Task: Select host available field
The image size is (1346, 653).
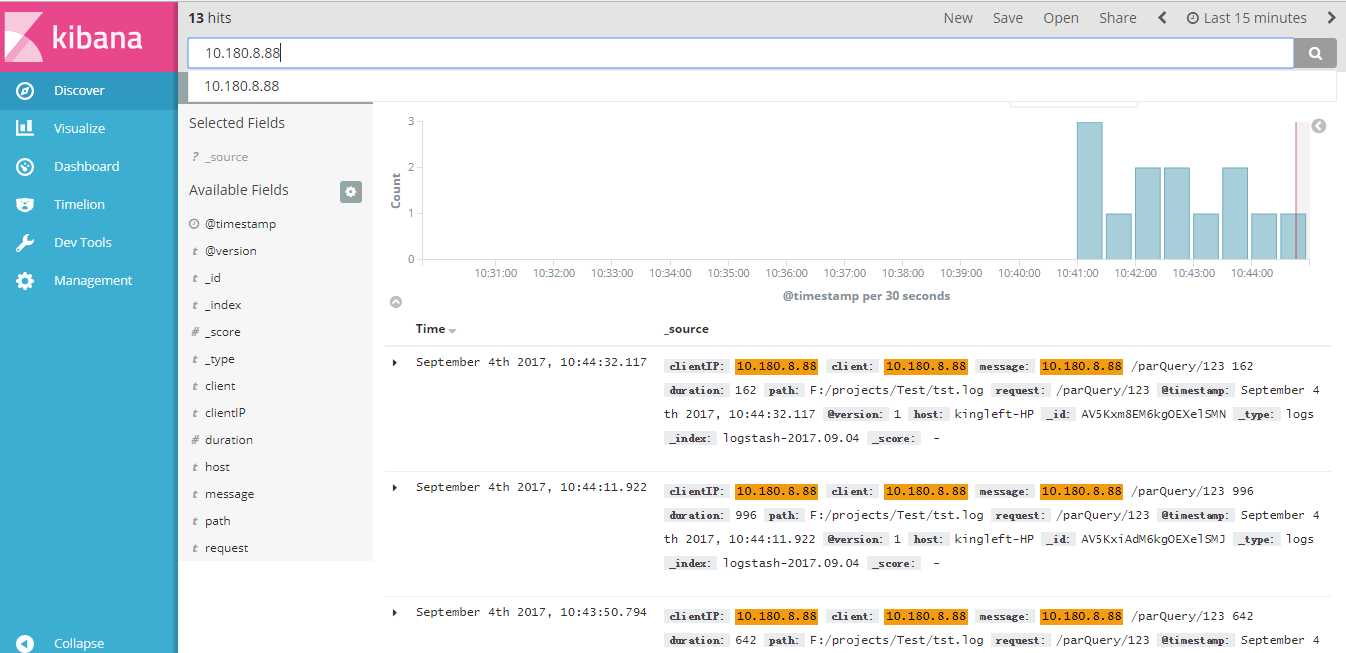Action: tap(217, 467)
